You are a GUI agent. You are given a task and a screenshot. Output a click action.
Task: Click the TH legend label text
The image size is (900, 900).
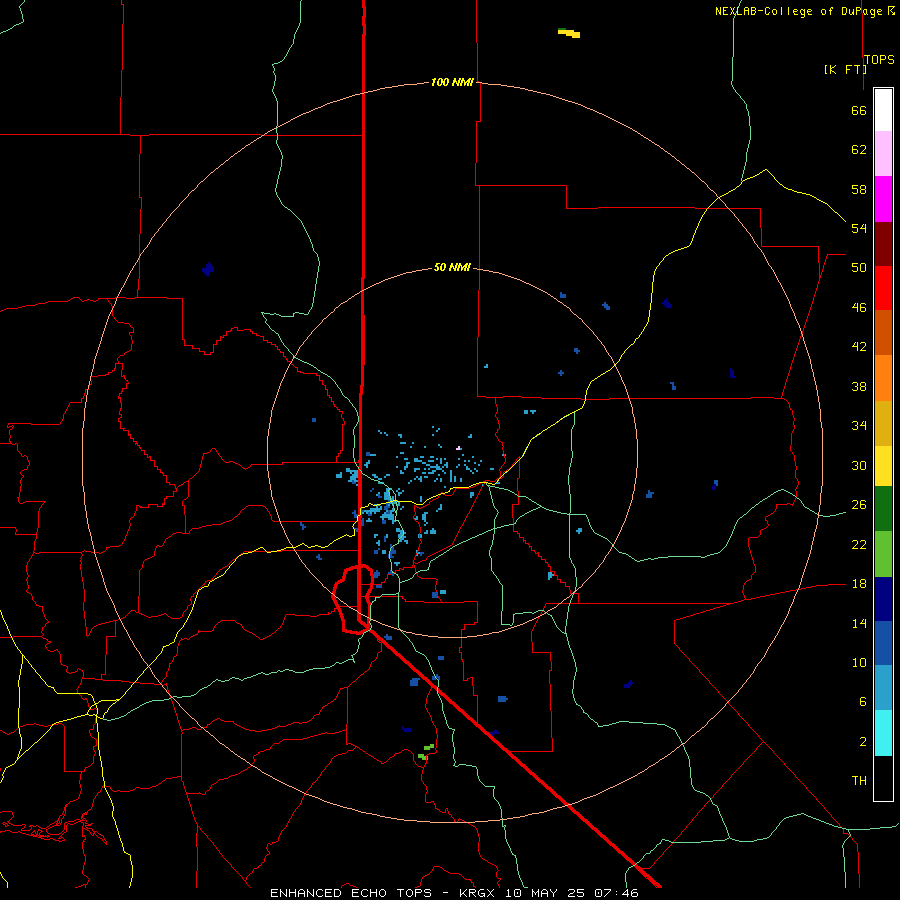tap(859, 780)
